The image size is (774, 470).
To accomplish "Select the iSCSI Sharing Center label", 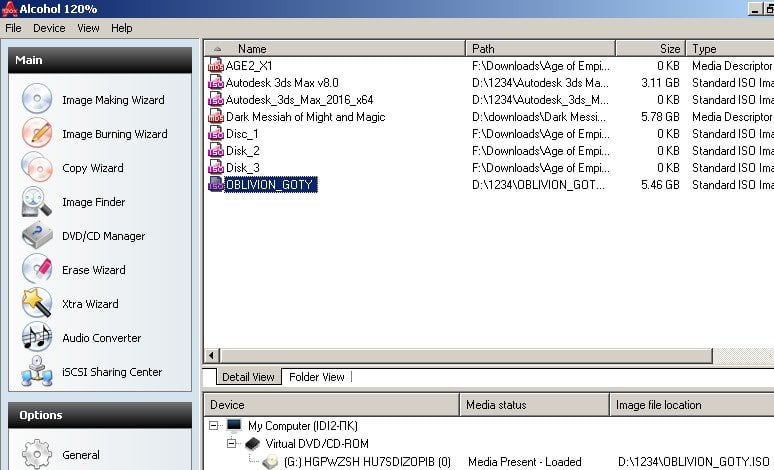I will (112, 372).
